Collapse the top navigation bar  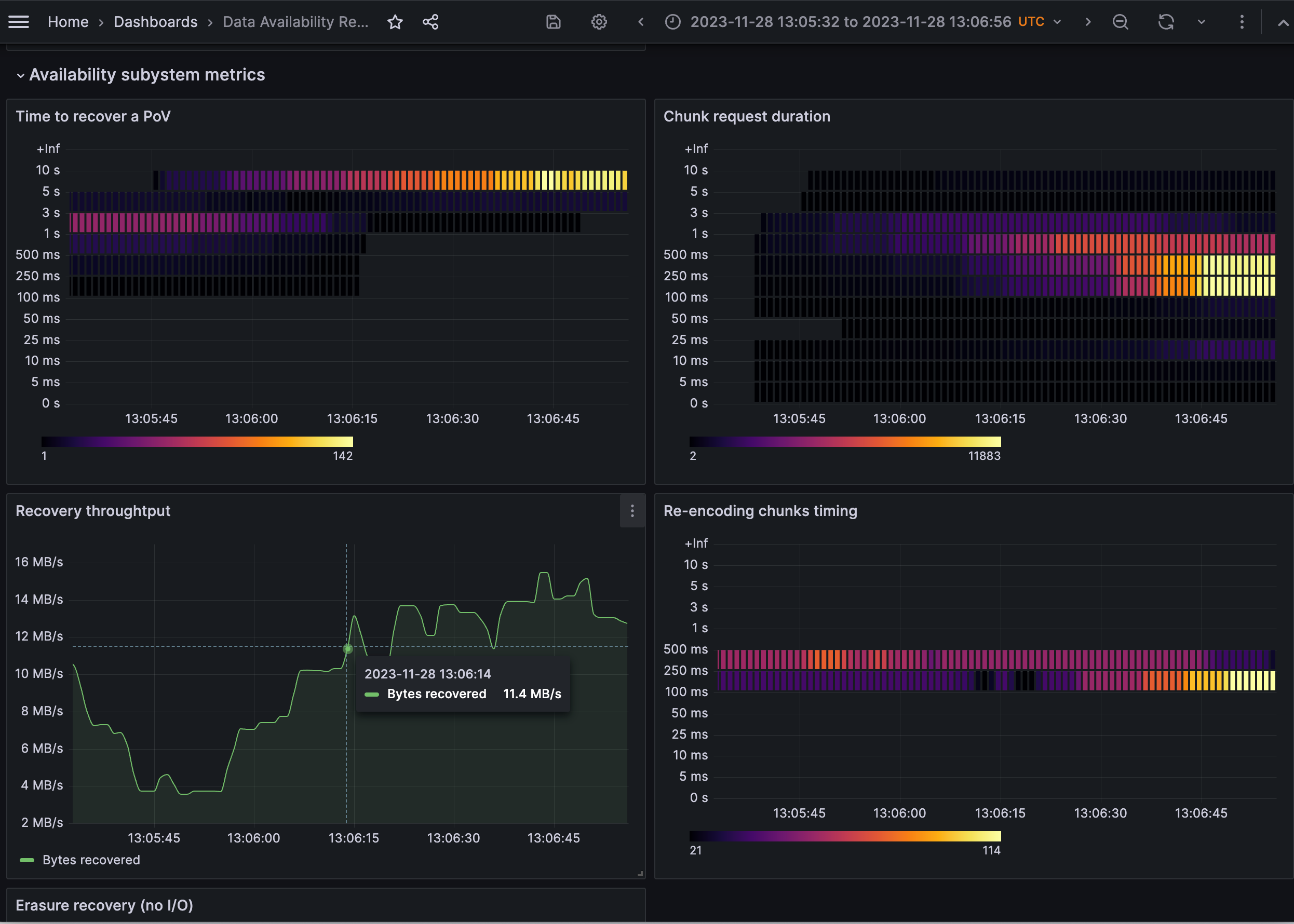coord(1283,23)
